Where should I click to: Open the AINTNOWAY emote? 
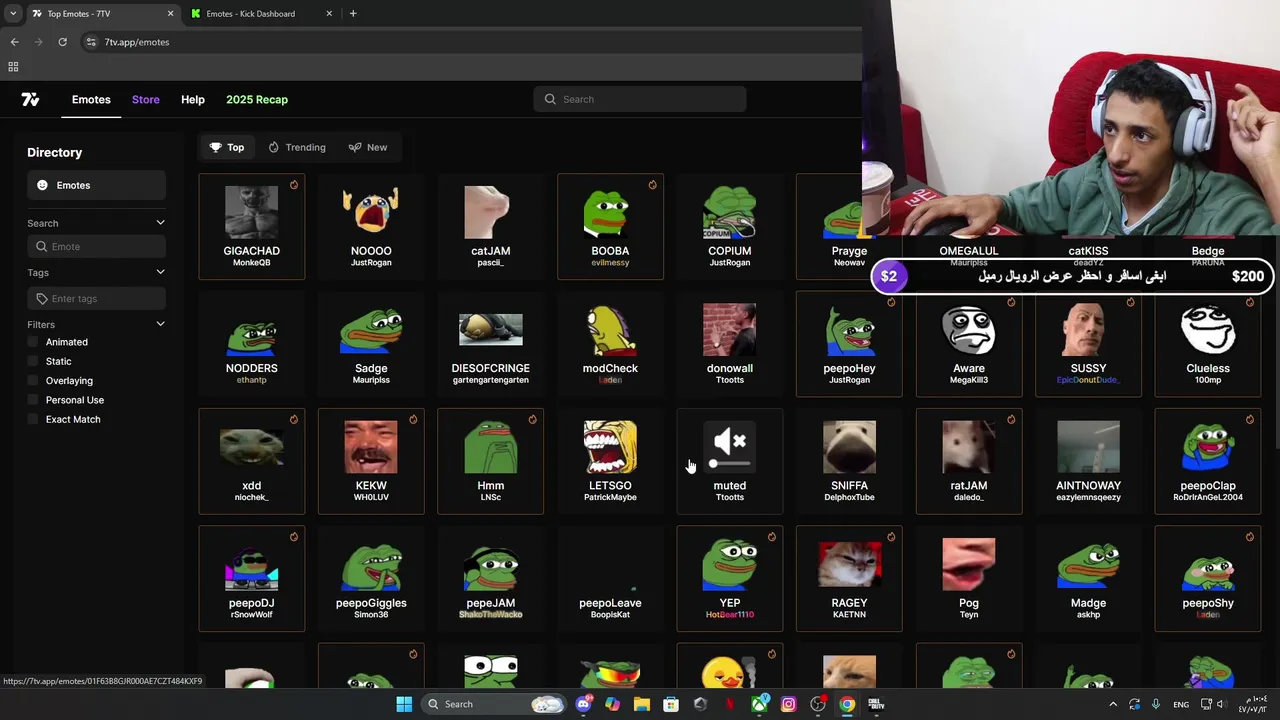pyautogui.click(x=1088, y=461)
